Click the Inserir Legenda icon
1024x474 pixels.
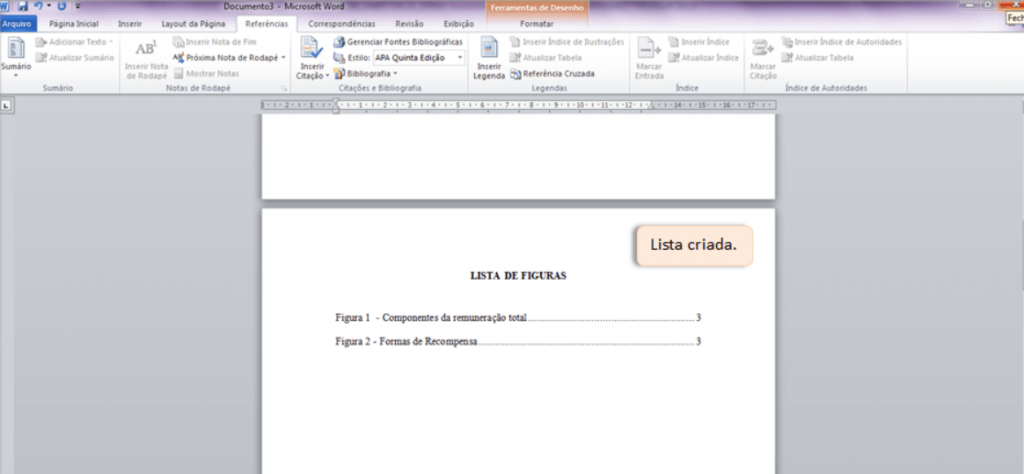tap(489, 52)
